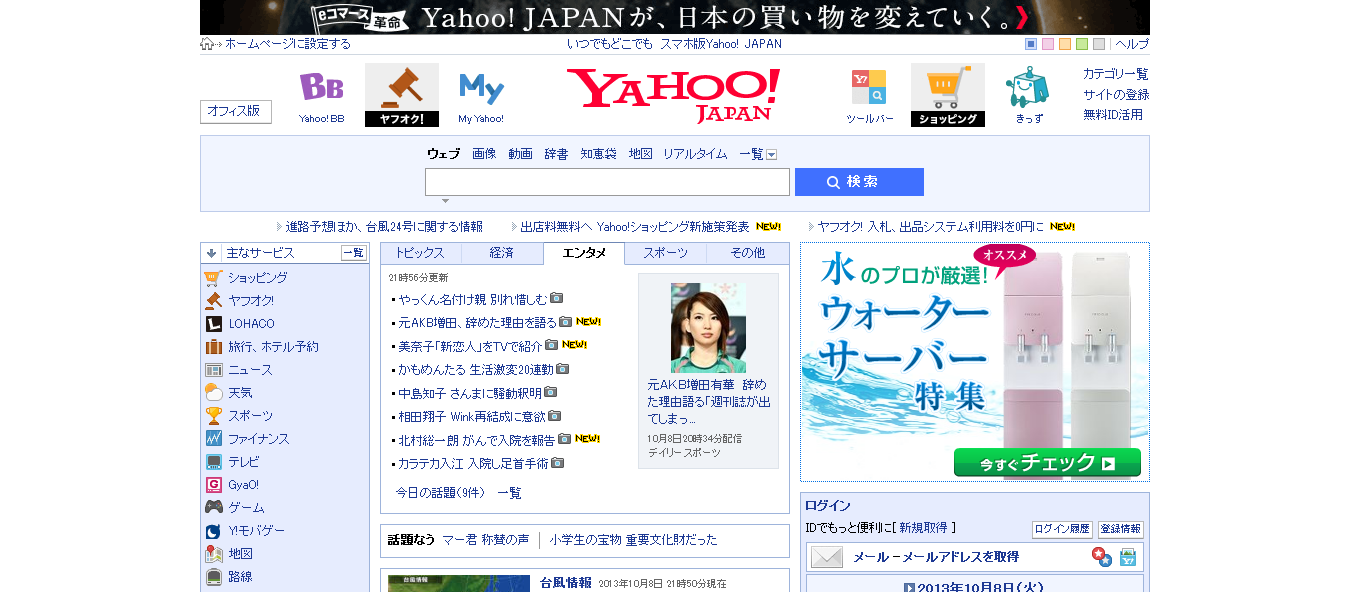Select the green page theme swatch
This screenshot has height=592, width=1349.
pyautogui.click(x=1082, y=44)
